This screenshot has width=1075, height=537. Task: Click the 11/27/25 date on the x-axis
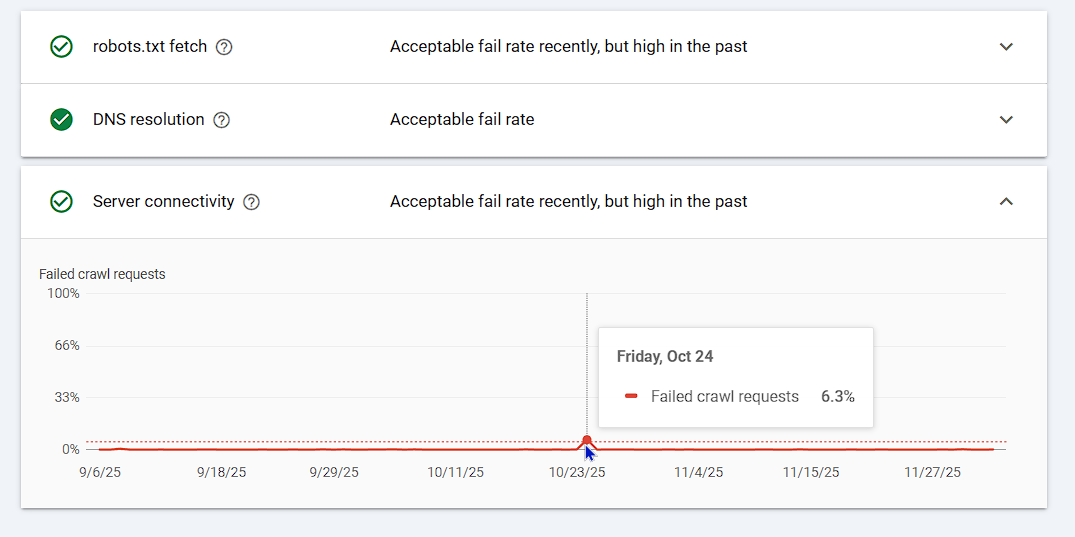[932, 472]
